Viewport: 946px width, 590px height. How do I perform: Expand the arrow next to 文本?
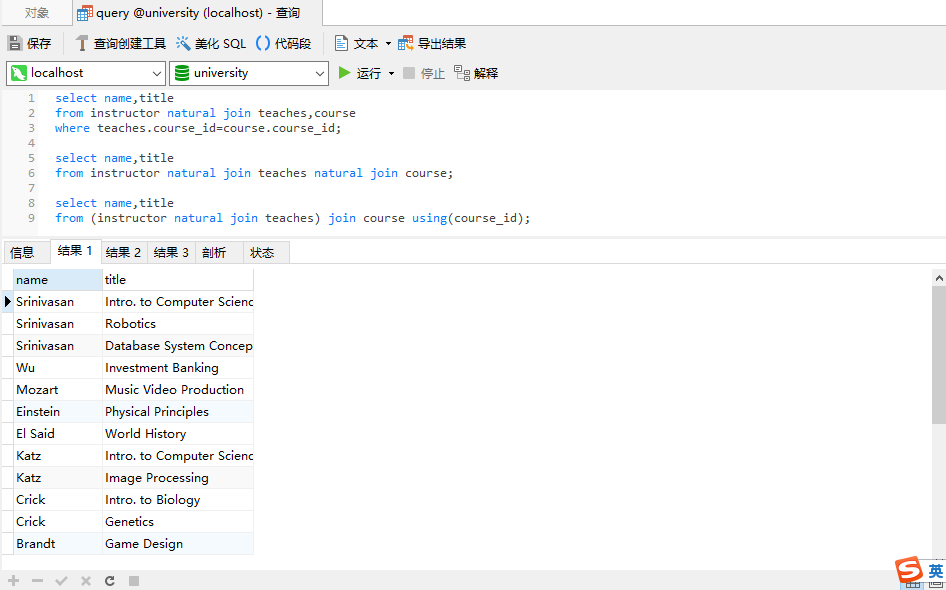tap(388, 43)
